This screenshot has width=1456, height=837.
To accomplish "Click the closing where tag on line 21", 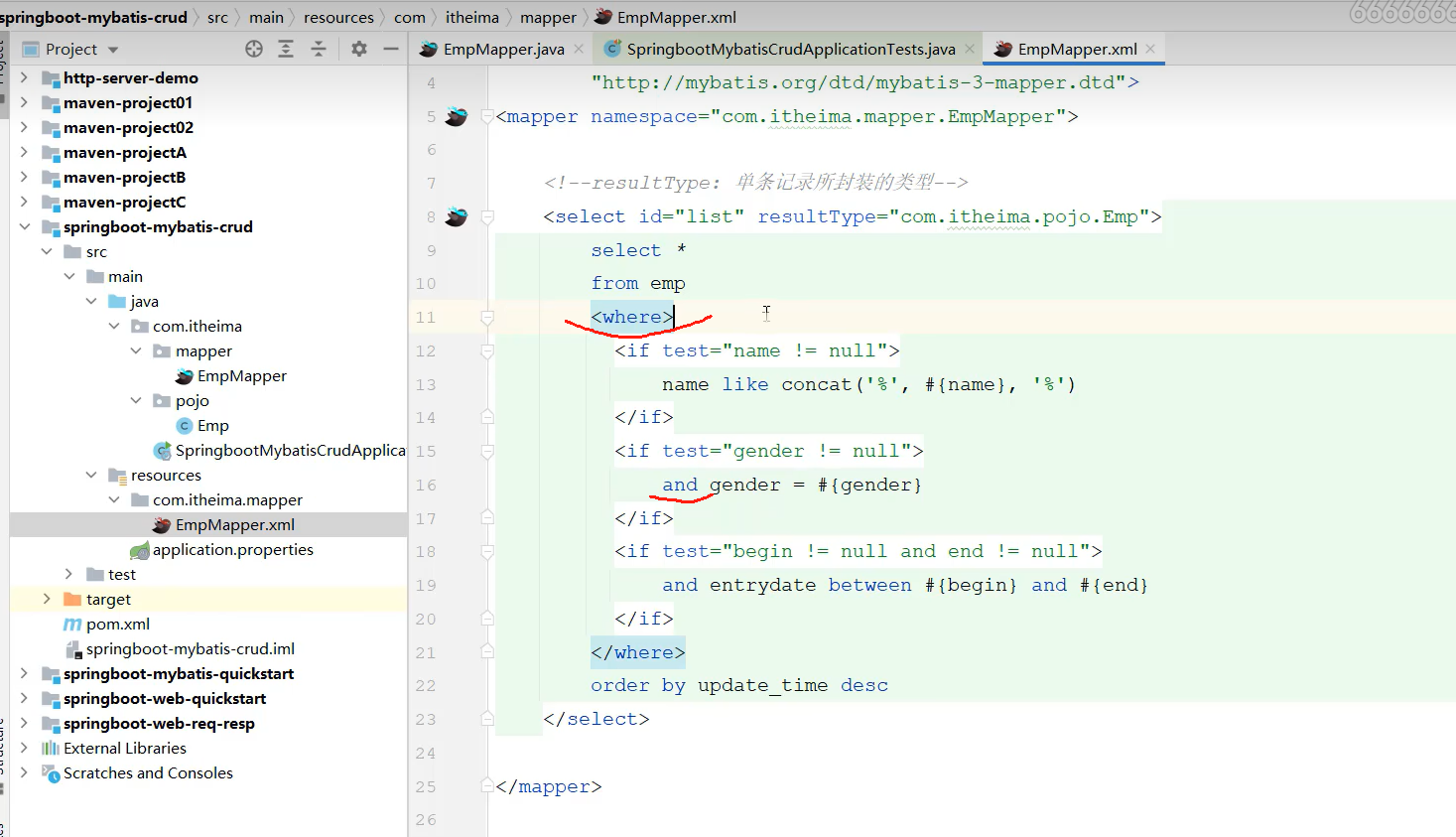I will pos(637,652).
